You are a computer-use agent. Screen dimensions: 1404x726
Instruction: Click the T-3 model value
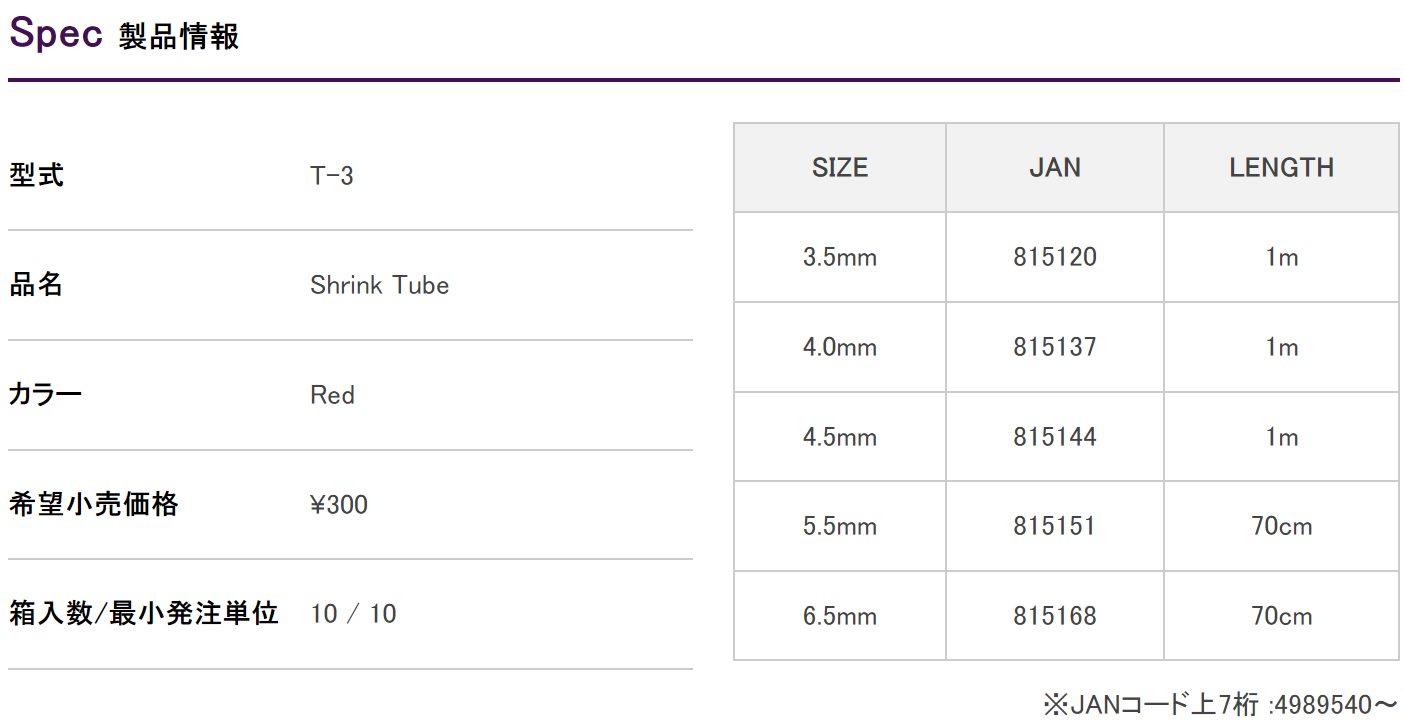click(332, 176)
